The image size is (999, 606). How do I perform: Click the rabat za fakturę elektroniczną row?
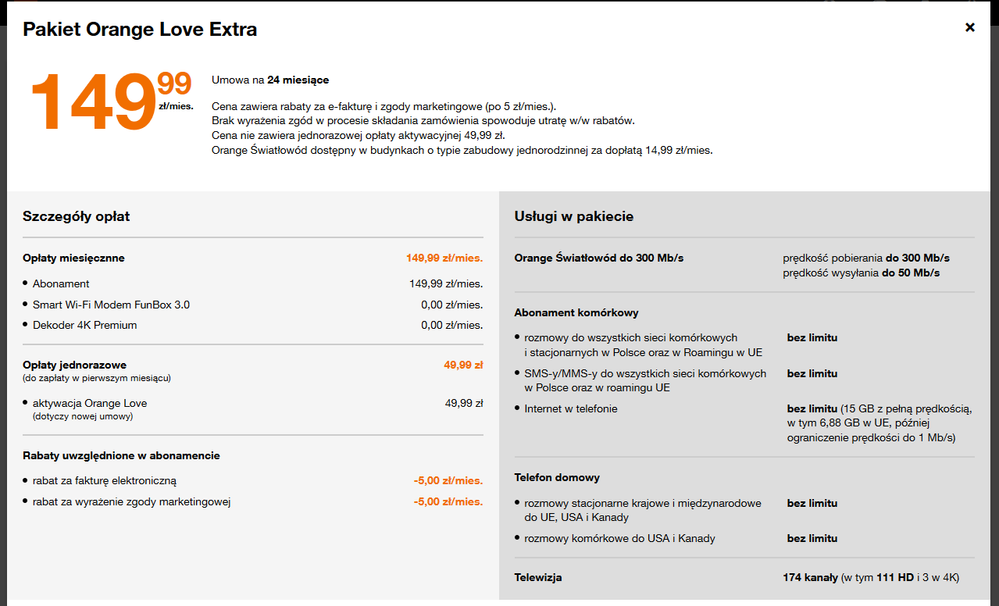(104, 481)
